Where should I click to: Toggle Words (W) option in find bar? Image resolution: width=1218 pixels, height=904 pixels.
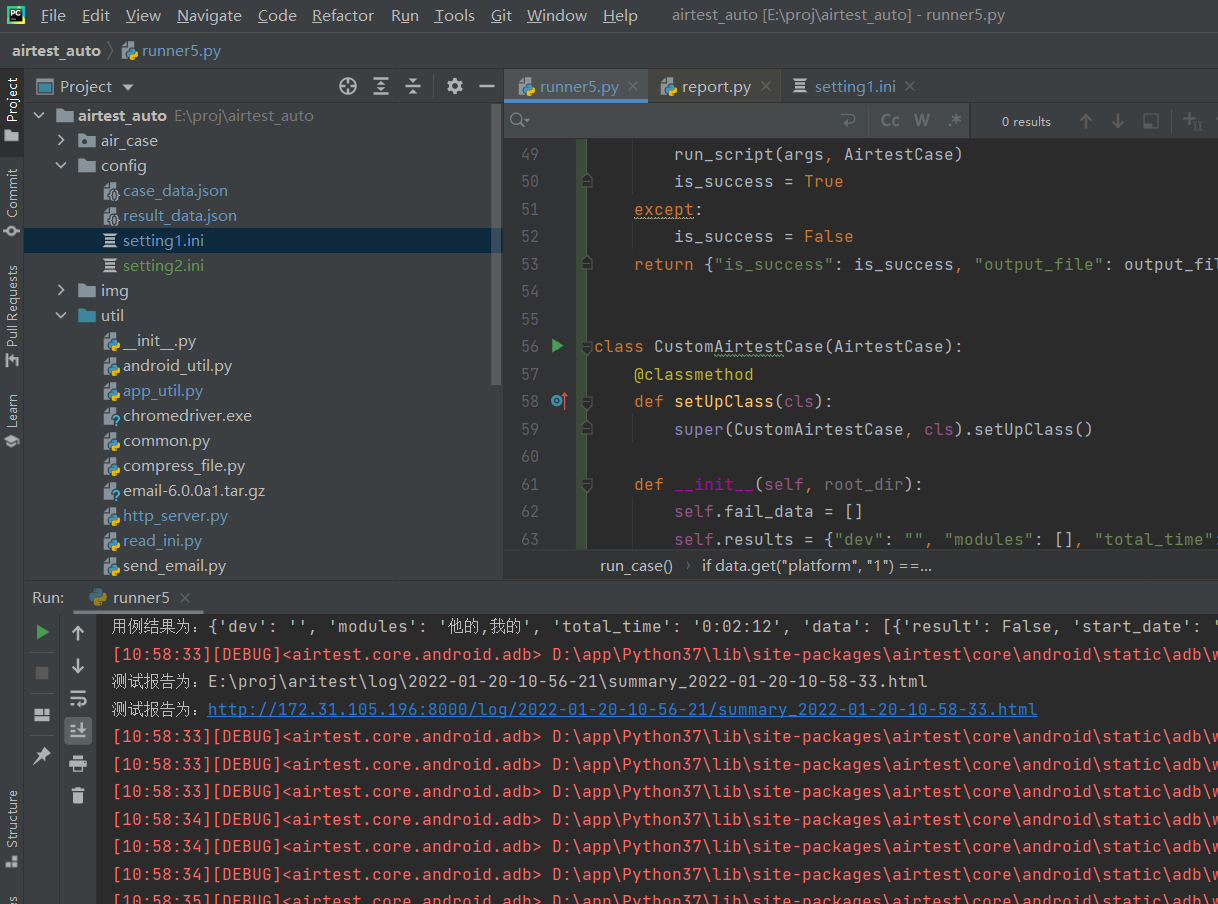point(922,121)
